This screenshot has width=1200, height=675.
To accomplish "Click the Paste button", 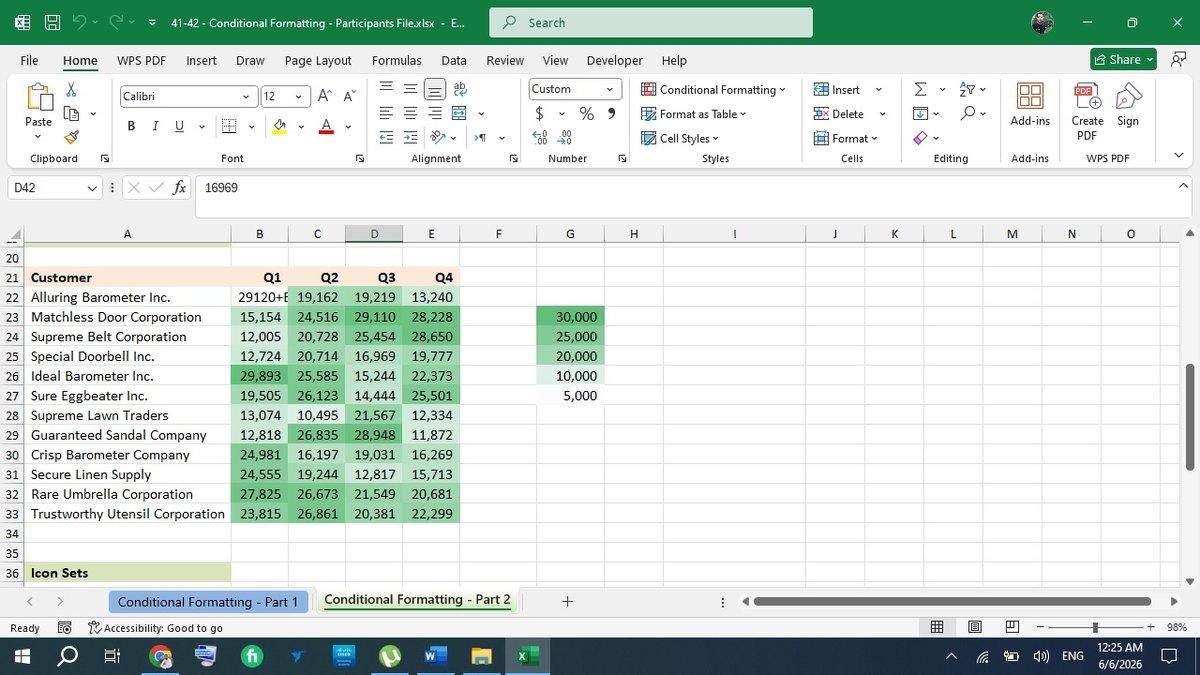I will pyautogui.click(x=39, y=108).
